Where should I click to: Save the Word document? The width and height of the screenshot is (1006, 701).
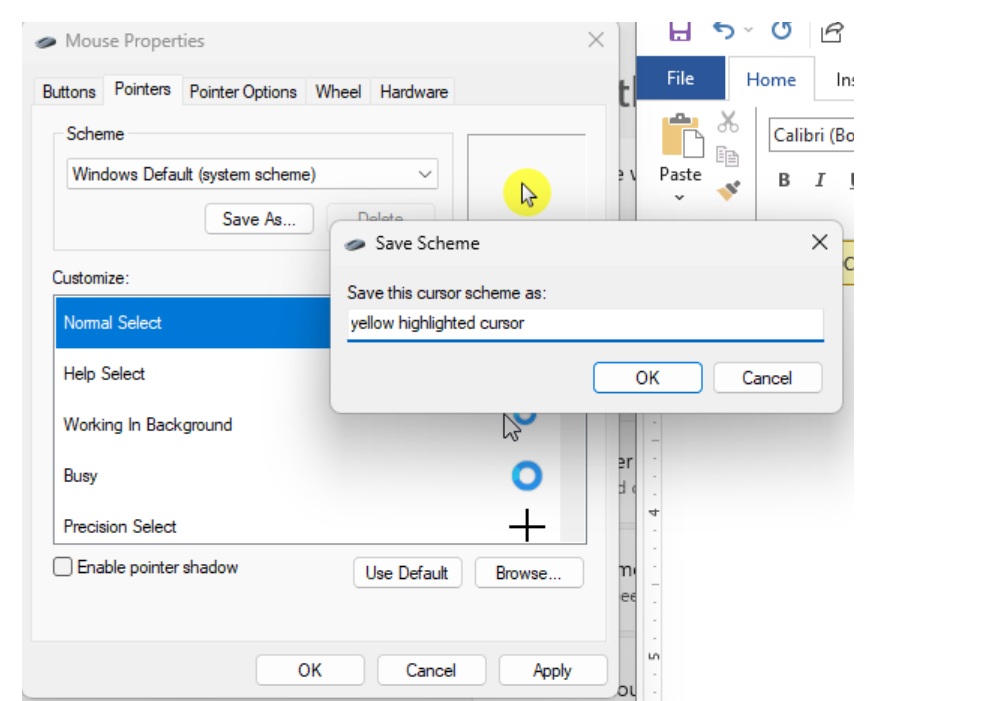pyautogui.click(x=681, y=31)
